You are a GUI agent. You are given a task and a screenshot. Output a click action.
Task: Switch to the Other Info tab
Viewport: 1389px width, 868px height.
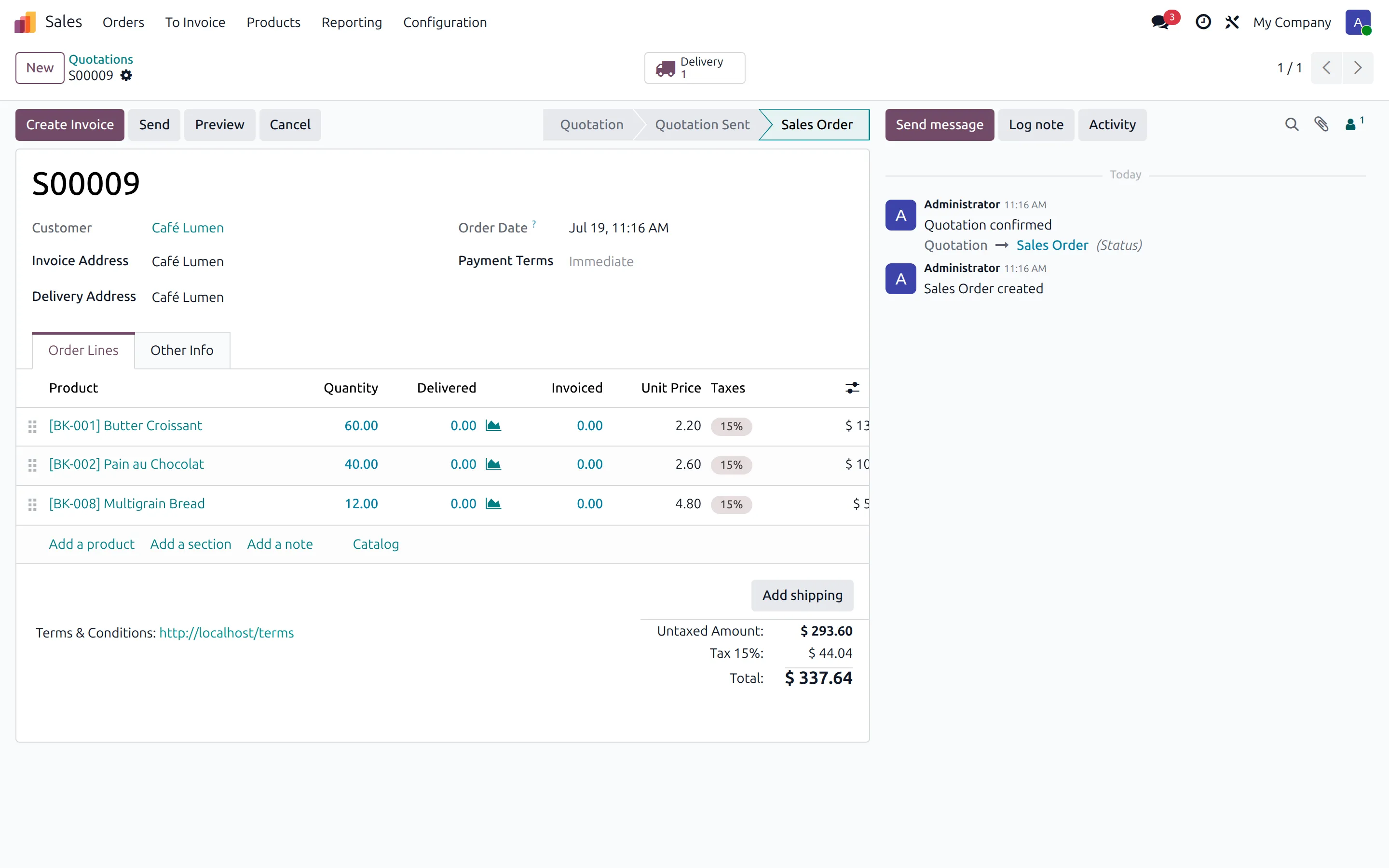pyautogui.click(x=182, y=350)
